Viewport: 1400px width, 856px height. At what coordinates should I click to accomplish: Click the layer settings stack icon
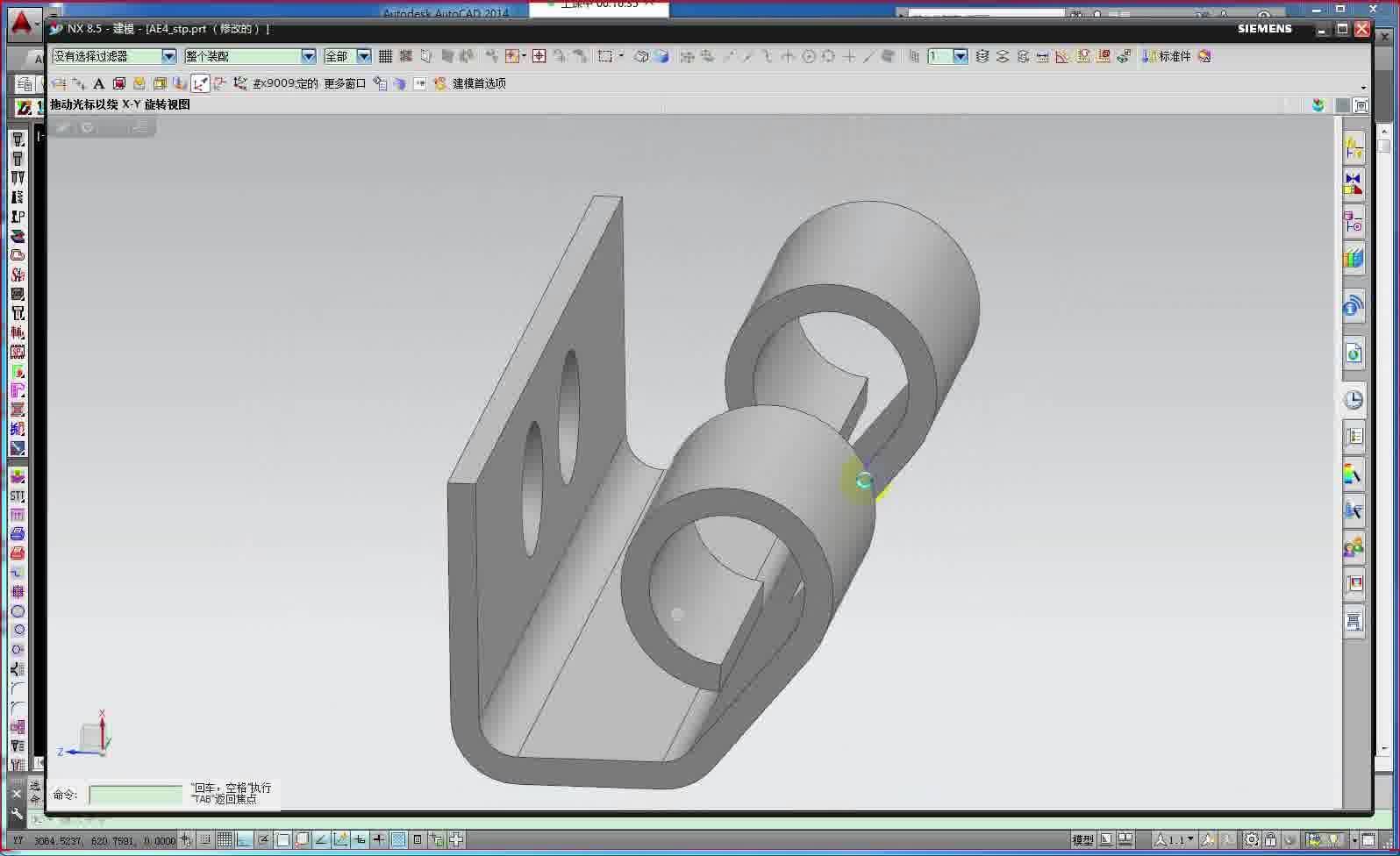982,56
